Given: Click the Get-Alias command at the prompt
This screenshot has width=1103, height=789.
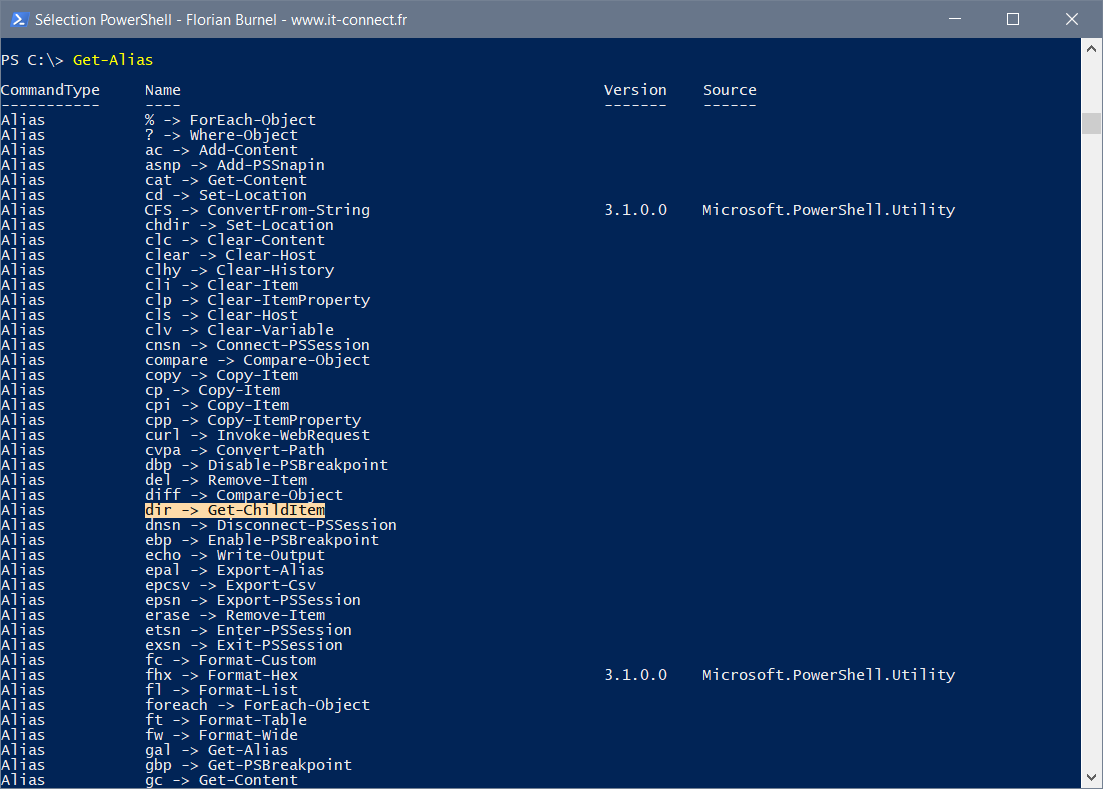Looking at the screenshot, I should click(113, 60).
